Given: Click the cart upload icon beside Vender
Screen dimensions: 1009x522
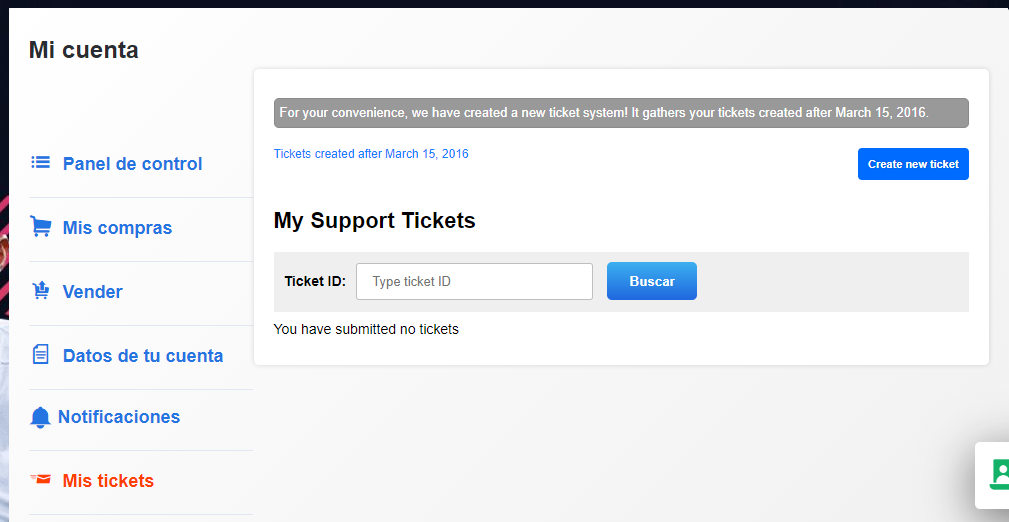Looking at the screenshot, I should click(x=41, y=290).
